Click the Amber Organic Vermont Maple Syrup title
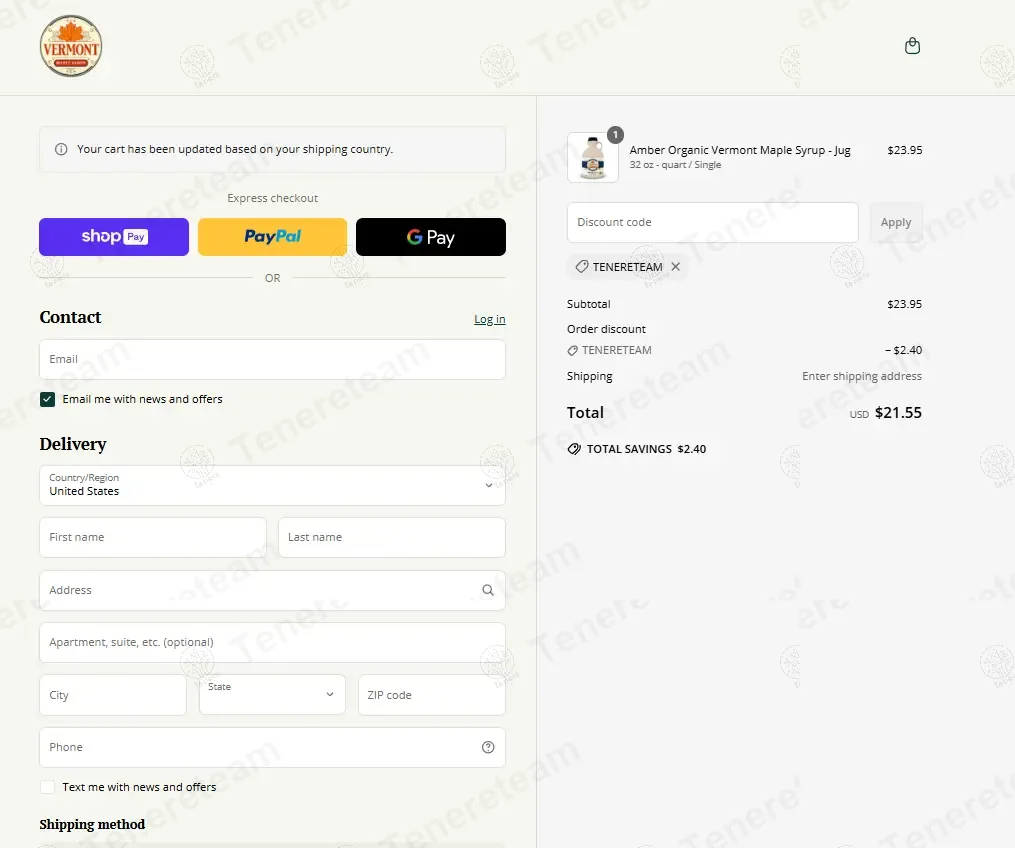Viewport: 1015px width, 848px height. tap(740, 150)
